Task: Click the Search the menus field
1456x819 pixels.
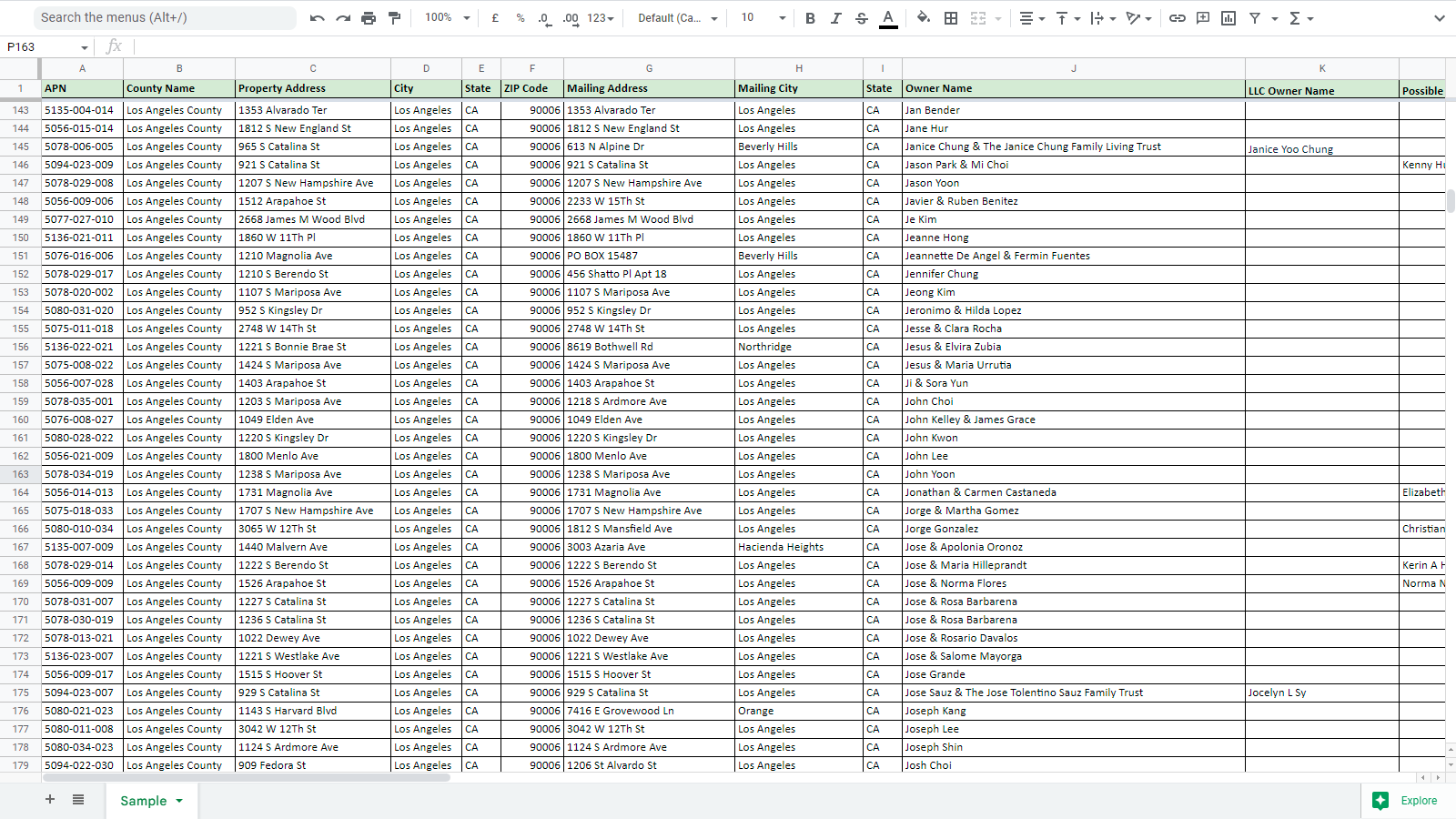Action: point(164,17)
